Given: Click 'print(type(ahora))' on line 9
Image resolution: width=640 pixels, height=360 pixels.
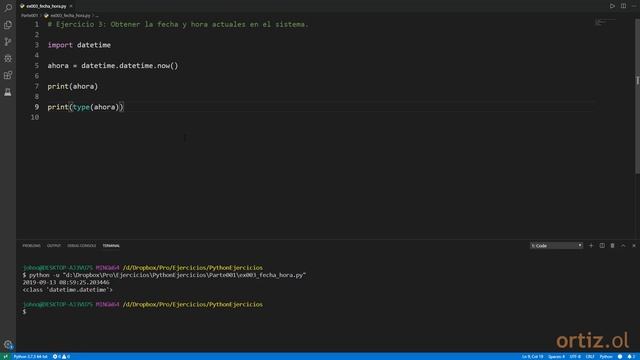Looking at the screenshot, I should 85,107.
